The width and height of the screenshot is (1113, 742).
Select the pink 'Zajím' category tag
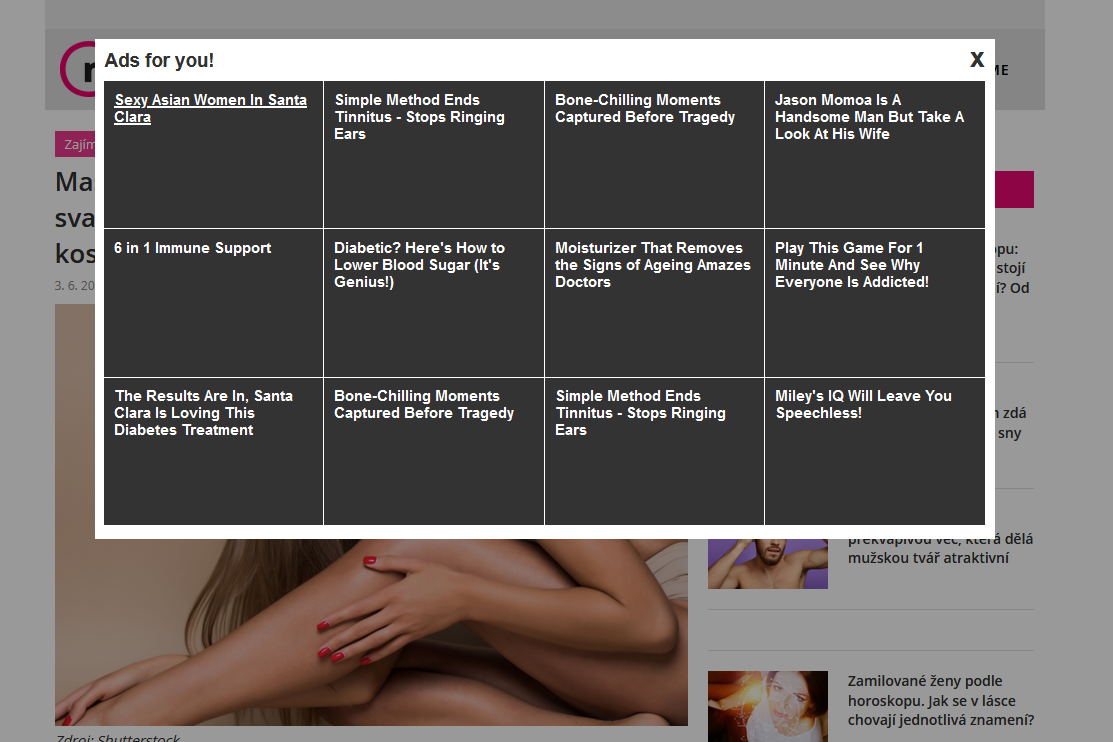click(75, 144)
